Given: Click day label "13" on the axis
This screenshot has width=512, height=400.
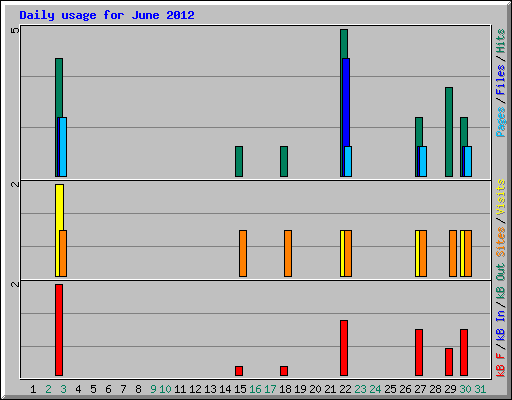Looking at the screenshot, I should point(210,389).
